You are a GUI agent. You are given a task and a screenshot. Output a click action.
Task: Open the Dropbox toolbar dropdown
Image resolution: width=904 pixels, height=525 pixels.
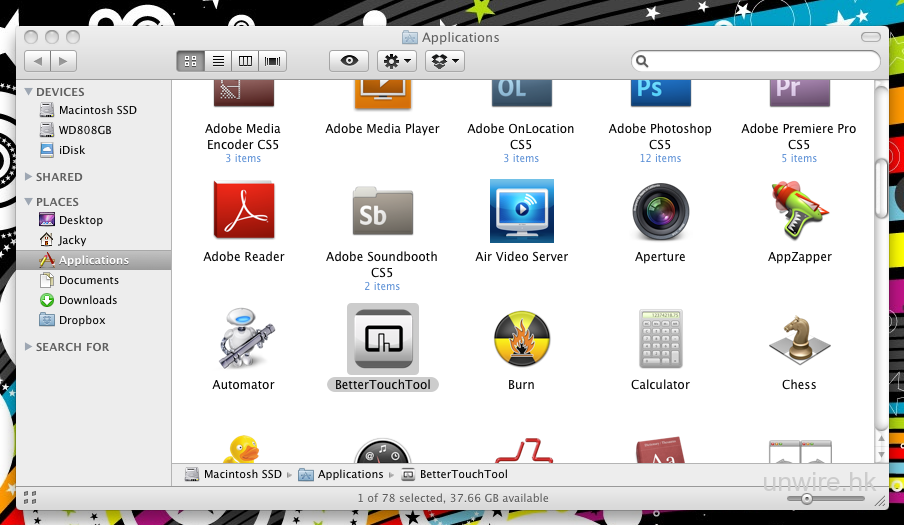pos(445,61)
